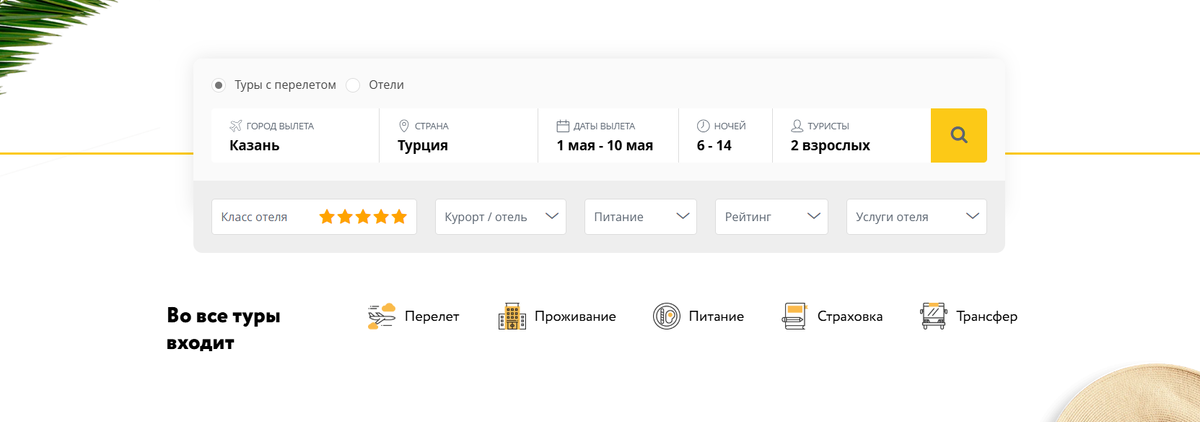Expand the 'Курорт / отель' dropdown

[x=501, y=217]
